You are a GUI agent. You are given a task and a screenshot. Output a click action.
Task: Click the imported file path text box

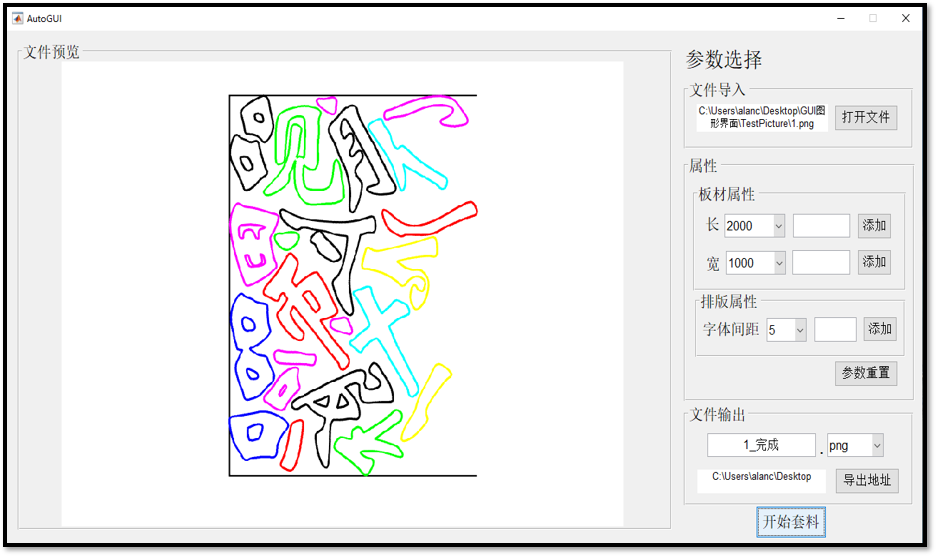pos(762,118)
